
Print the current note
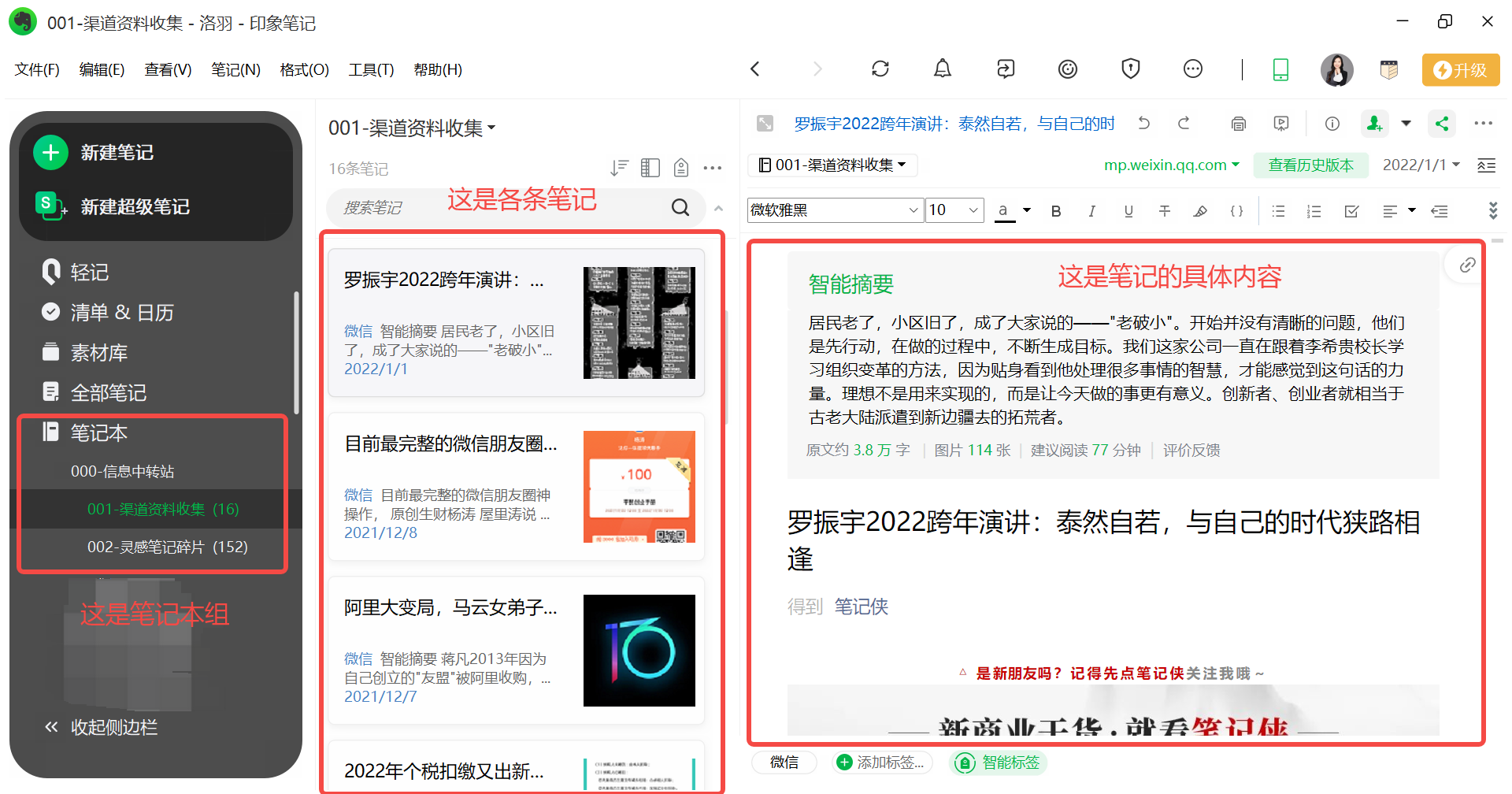pyautogui.click(x=1239, y=124)
